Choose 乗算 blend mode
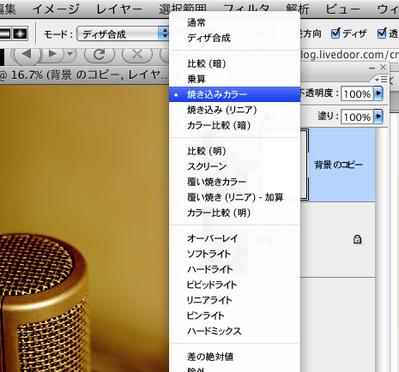399x372 pixels. coord(235,79)
